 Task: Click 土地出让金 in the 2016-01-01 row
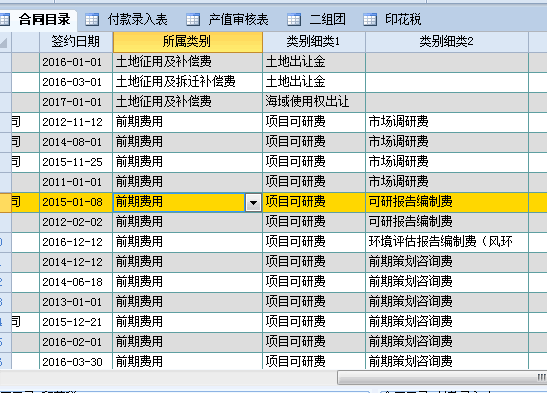coord(314,62)
